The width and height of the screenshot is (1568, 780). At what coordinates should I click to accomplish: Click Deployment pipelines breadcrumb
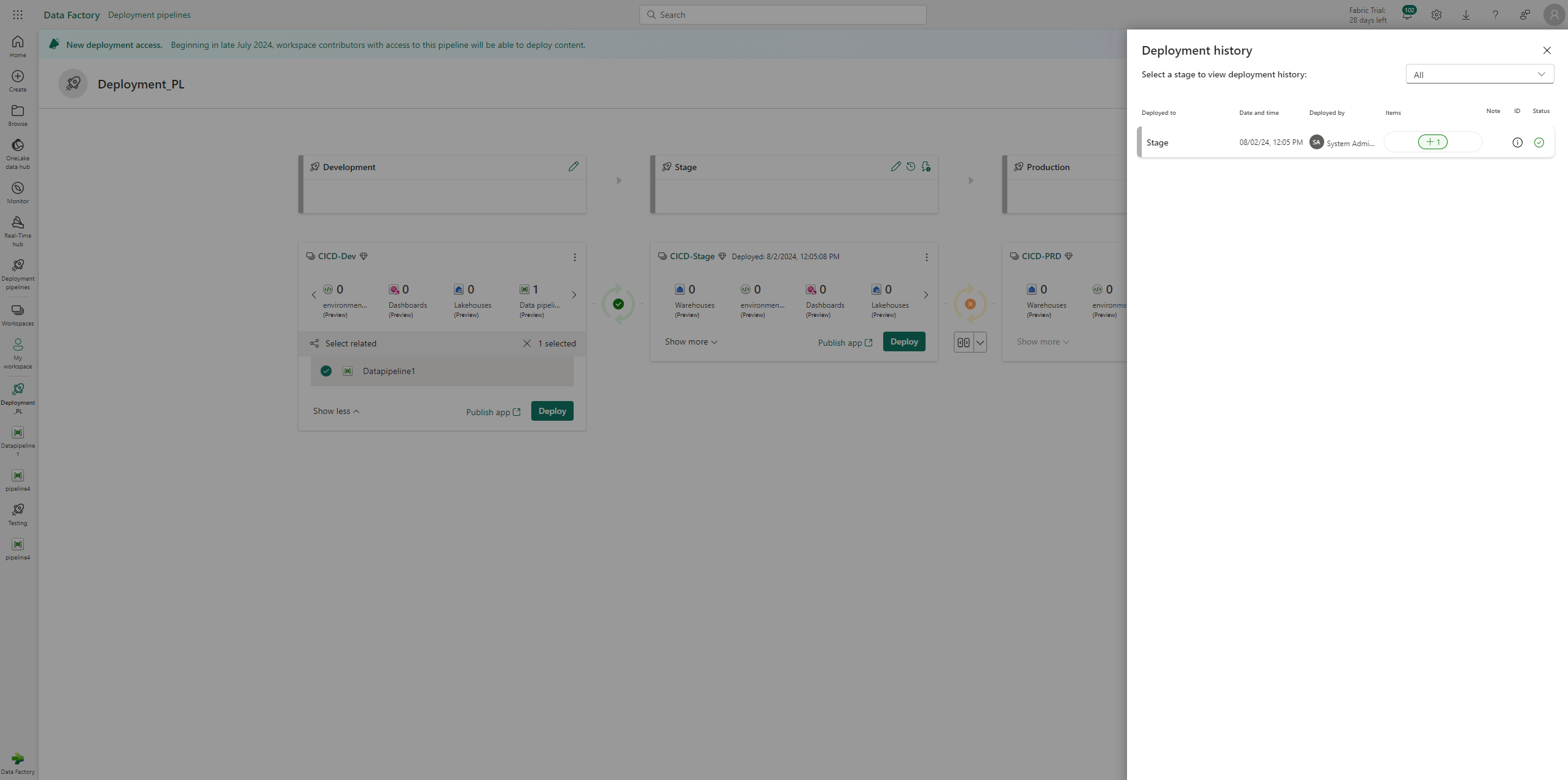coord(149,15)
